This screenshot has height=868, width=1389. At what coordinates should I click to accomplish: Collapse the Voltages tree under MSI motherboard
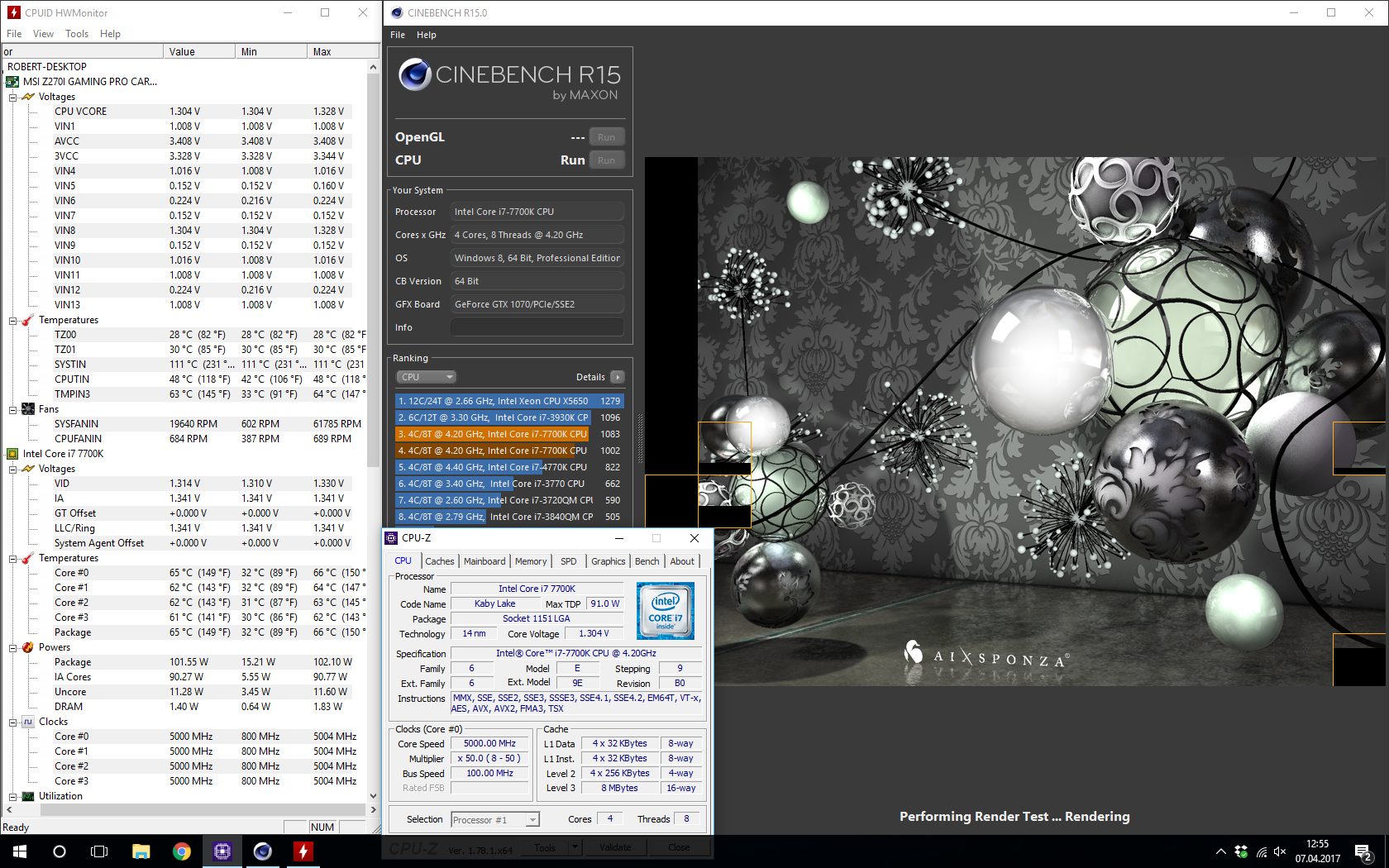click(x=13, y=98)
